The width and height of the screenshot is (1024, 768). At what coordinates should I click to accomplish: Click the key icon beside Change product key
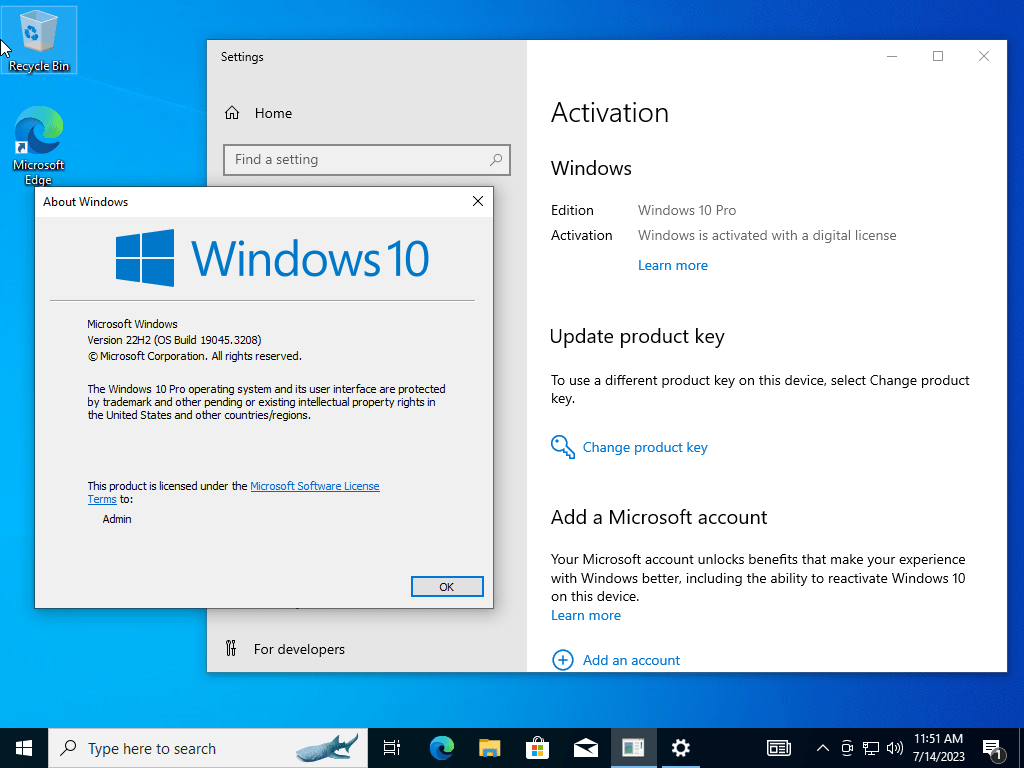(x=562, y=447)
